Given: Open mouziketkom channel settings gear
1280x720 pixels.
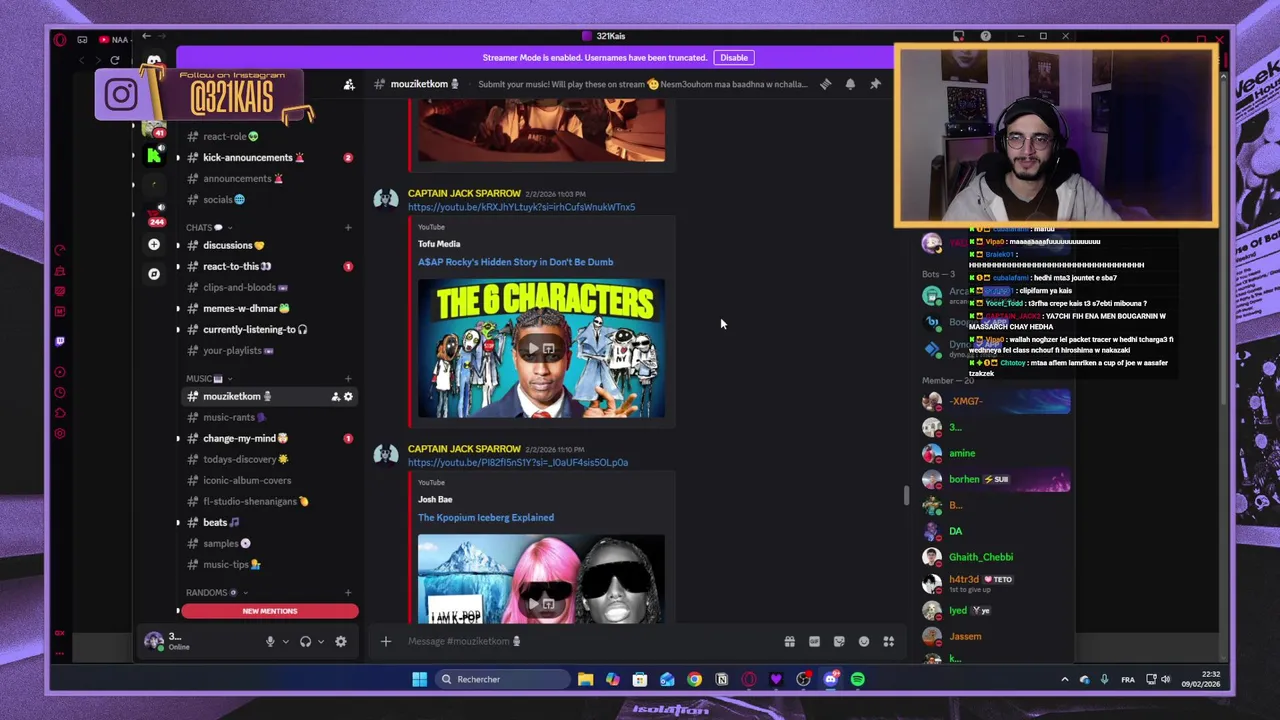Looking at the screenshot, I should 348,397.
